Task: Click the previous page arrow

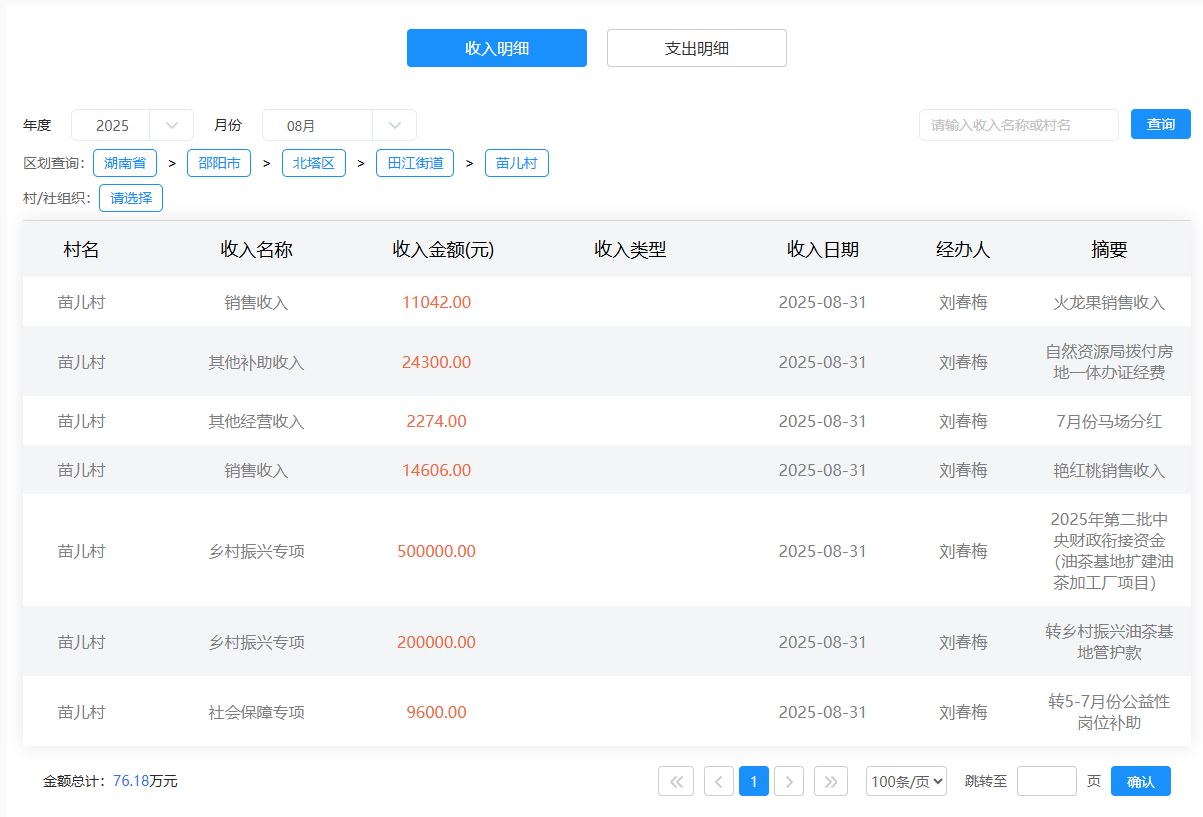Action: point(719,781)
